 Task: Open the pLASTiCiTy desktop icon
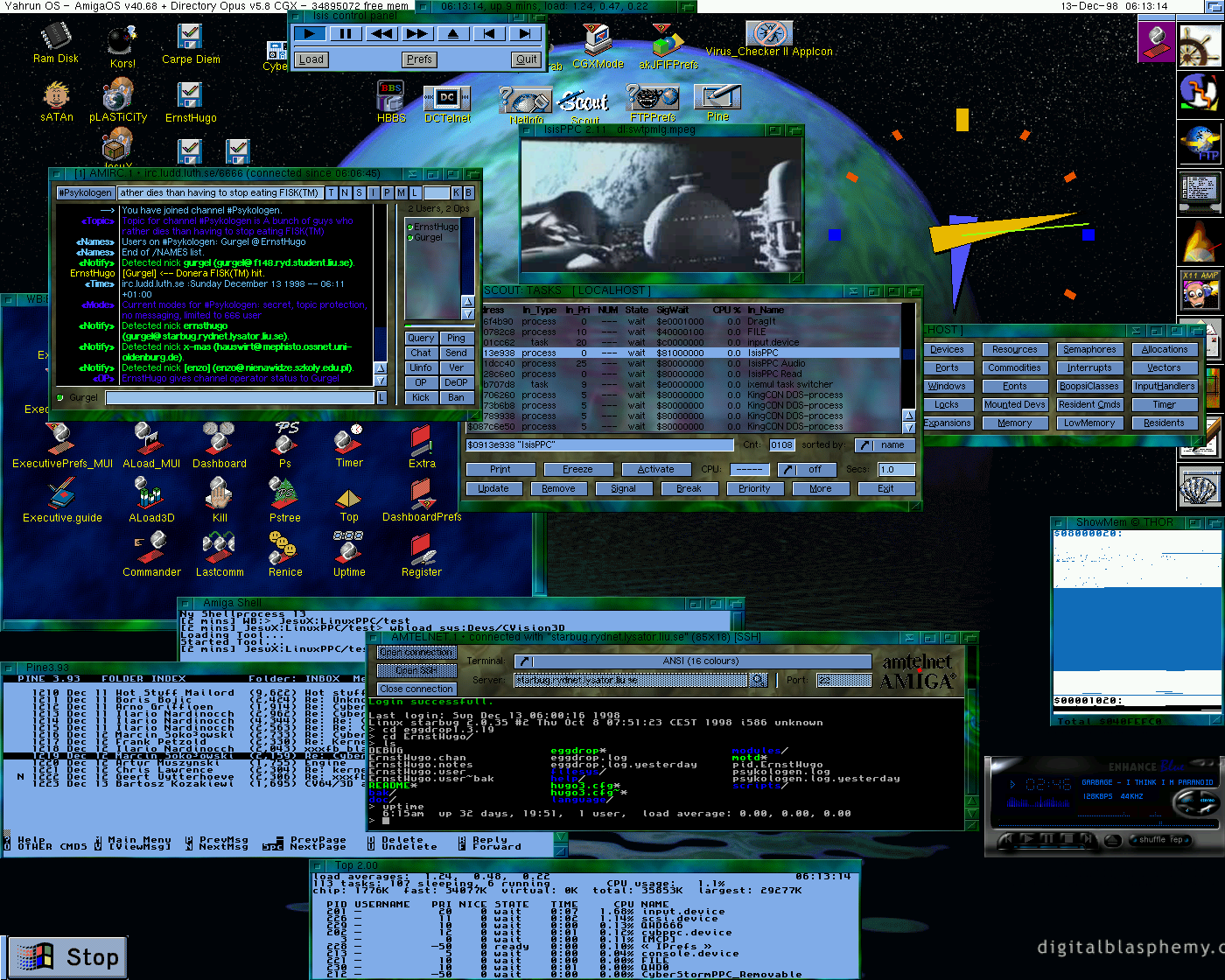pos(118,101)
